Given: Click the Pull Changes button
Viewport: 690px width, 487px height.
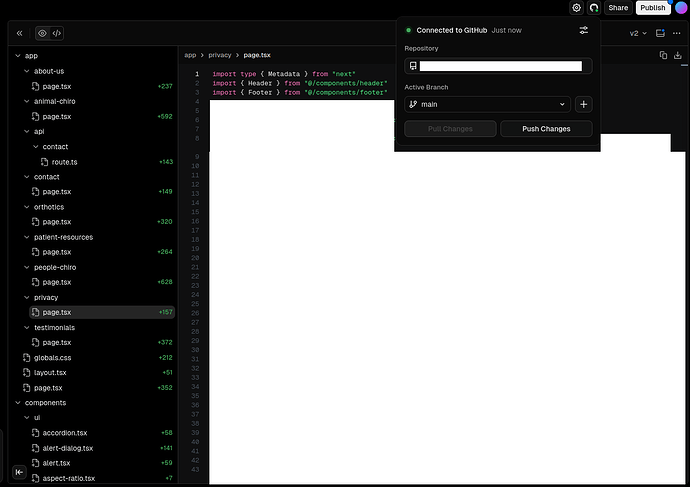Looking at the screenshot, I should [x=450, y=129].
